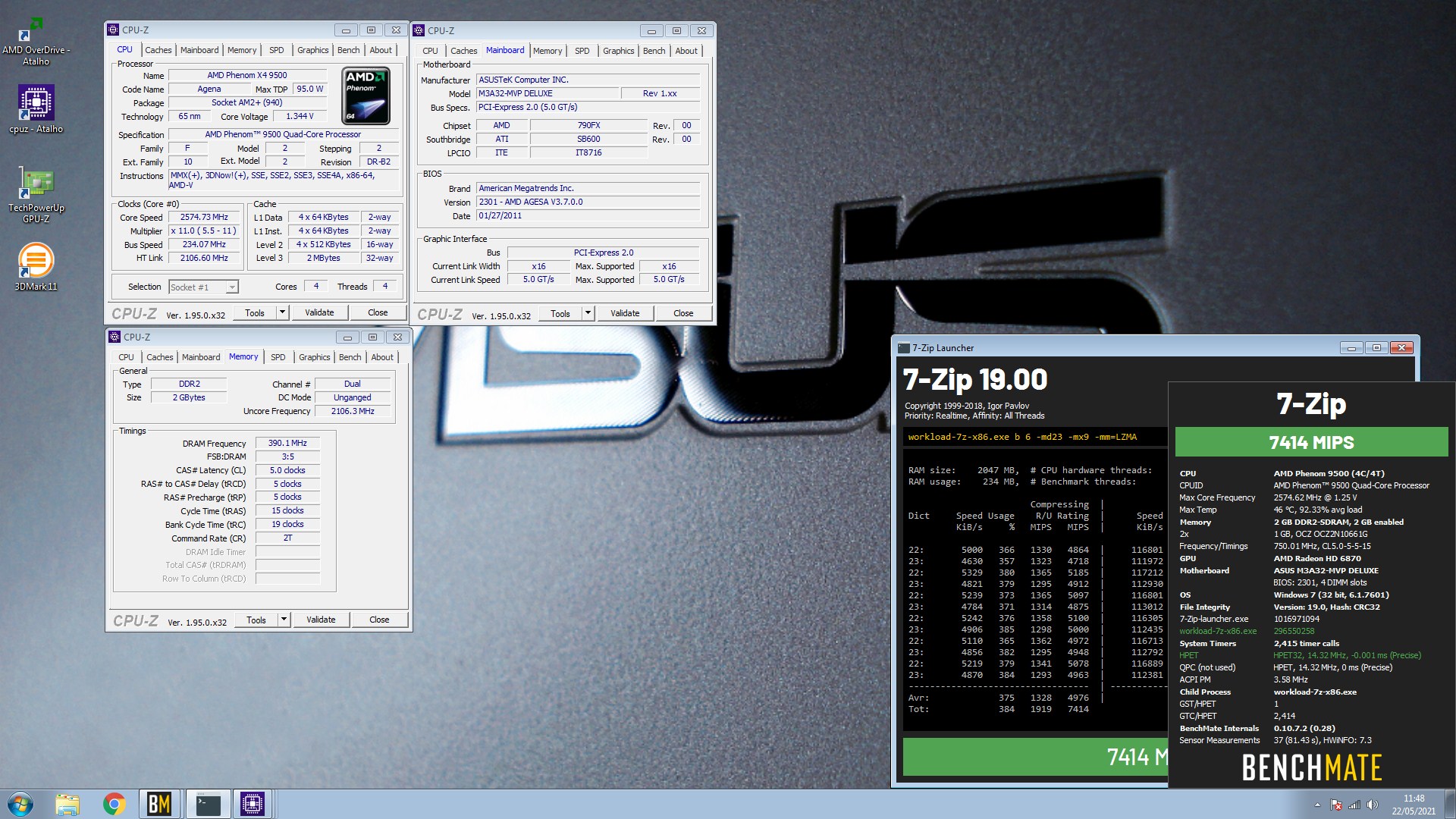The height and width of the screenshot is (819, 1456).
Task: Click CPU-Z title icon in Mainboard window
Action: (x=419, y=30)
